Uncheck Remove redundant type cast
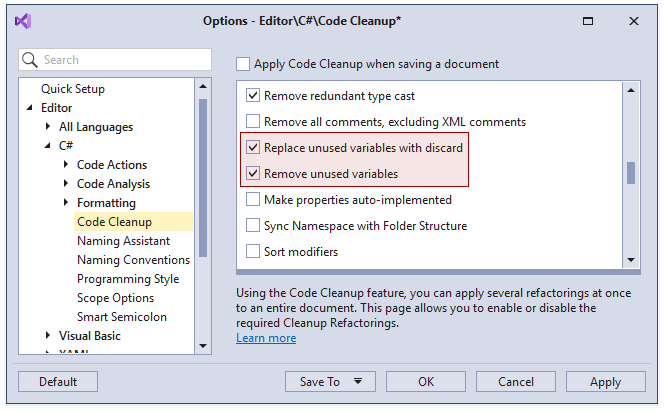The image size is (664, 412). coord(253,96)
